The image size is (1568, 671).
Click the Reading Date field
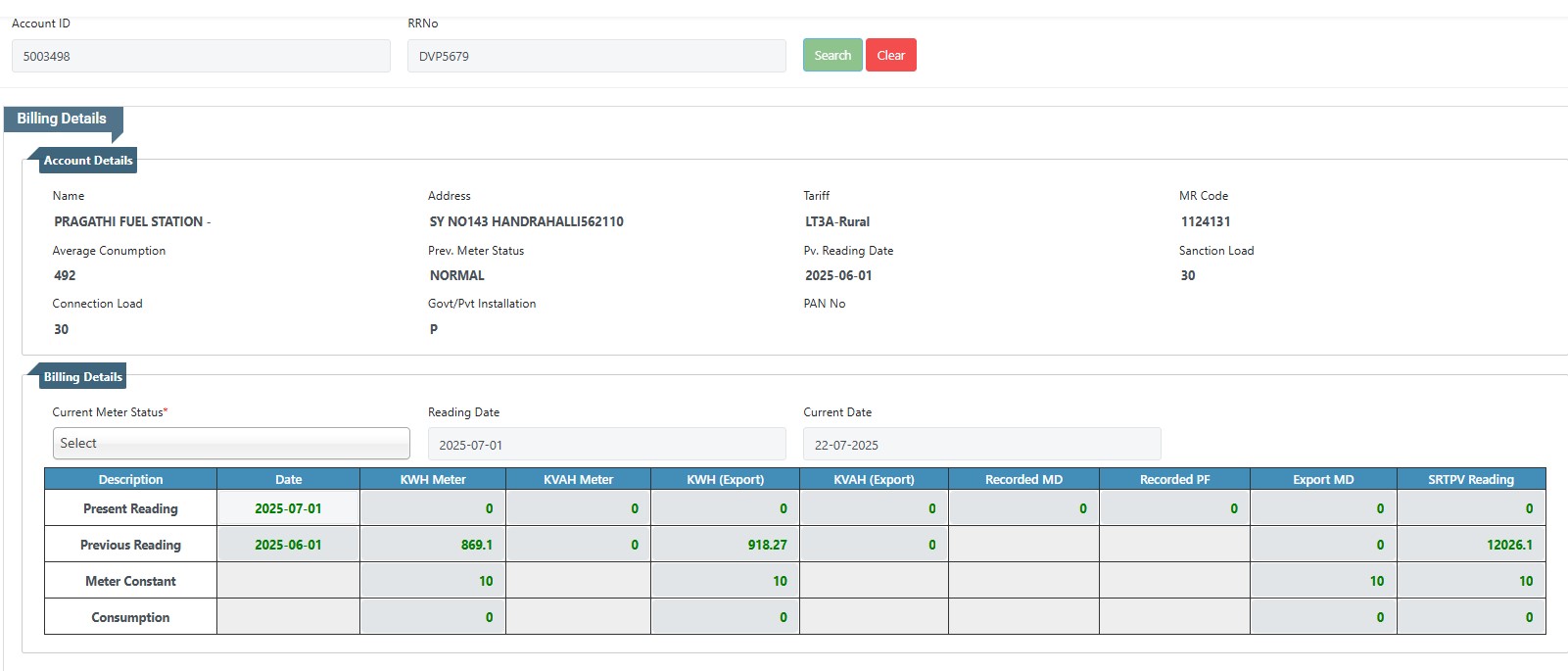point(606,444)
